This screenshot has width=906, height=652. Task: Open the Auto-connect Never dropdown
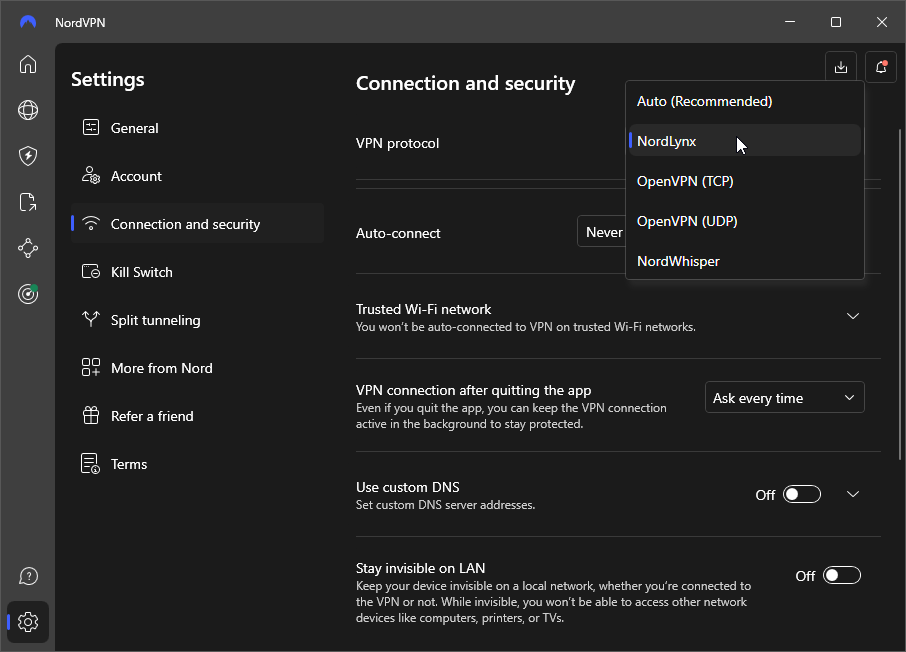[x=601, y=232]
